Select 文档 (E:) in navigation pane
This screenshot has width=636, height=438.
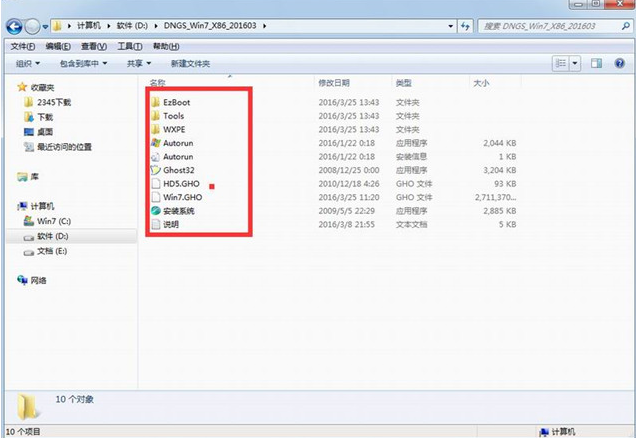click(45, 251)
